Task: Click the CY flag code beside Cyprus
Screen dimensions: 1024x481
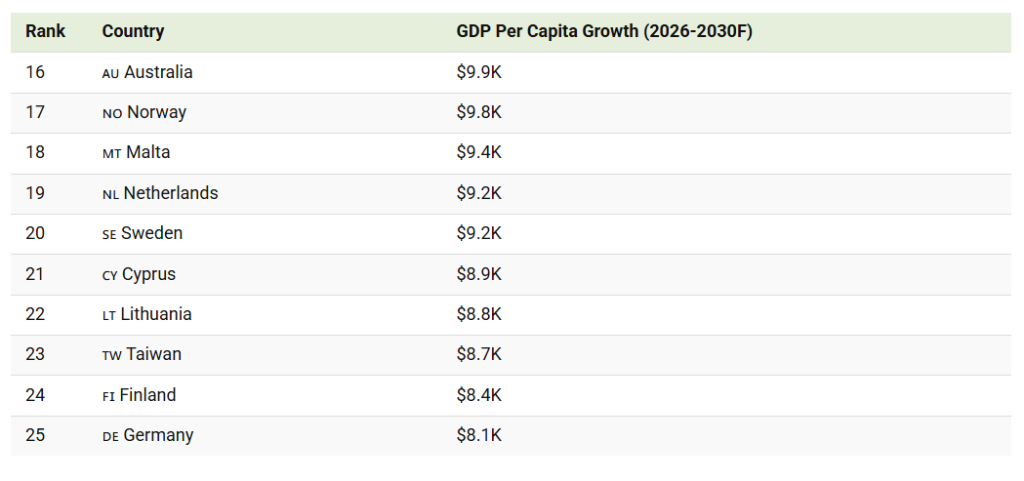Action: click(110, 275)
